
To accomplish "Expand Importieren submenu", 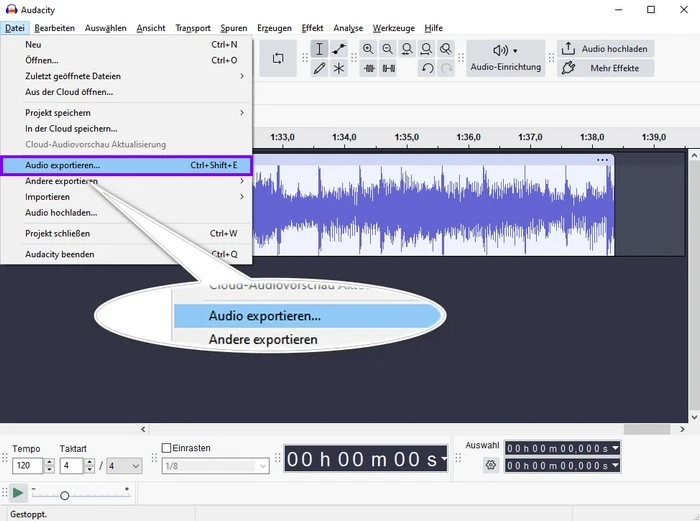I will click(x=127, y=197).
